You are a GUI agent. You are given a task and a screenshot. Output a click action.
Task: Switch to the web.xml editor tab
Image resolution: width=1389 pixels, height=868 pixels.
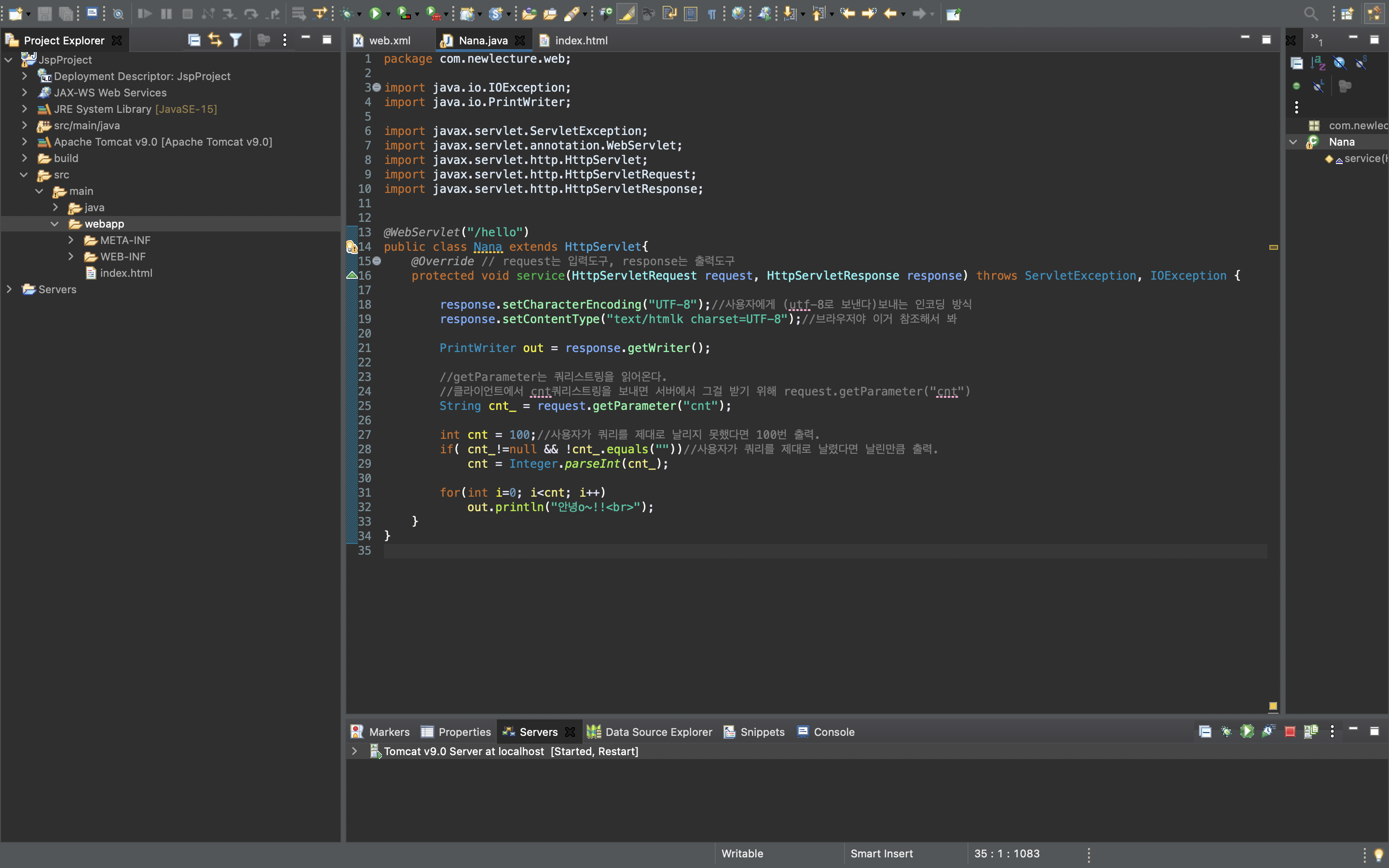pyautogui.click(x=389, y=41)
